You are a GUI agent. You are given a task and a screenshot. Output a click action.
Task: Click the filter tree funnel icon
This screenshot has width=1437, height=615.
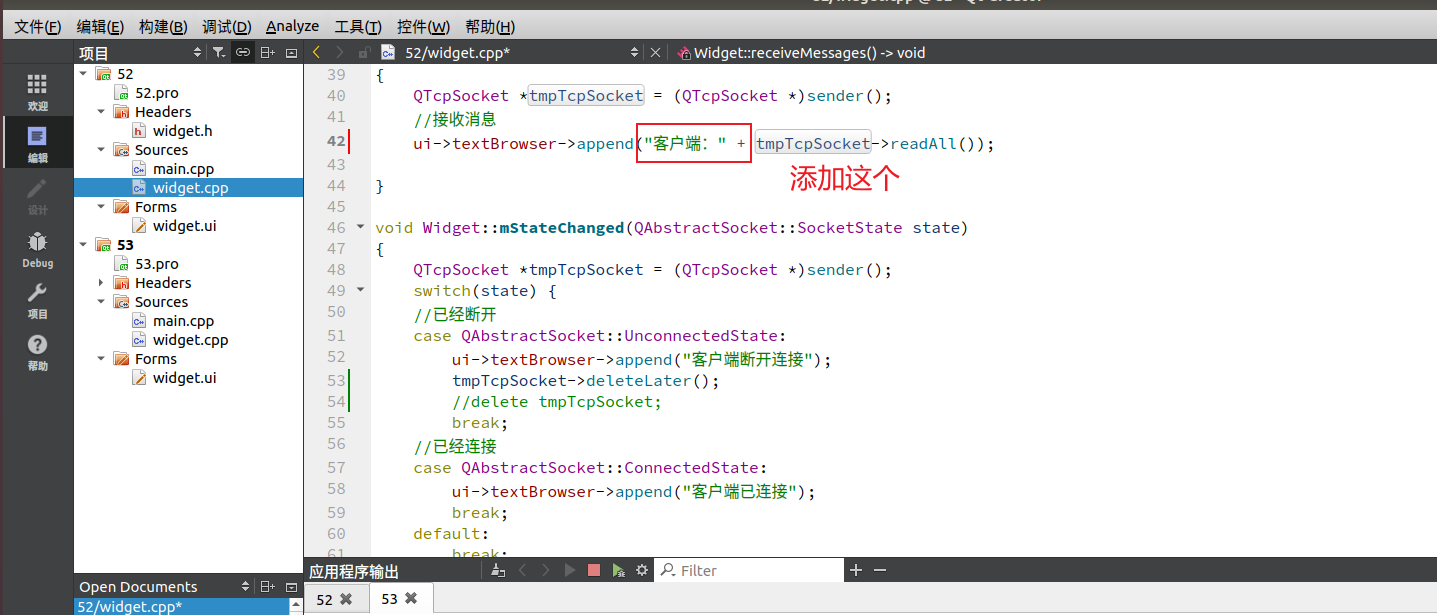(219, 52)
